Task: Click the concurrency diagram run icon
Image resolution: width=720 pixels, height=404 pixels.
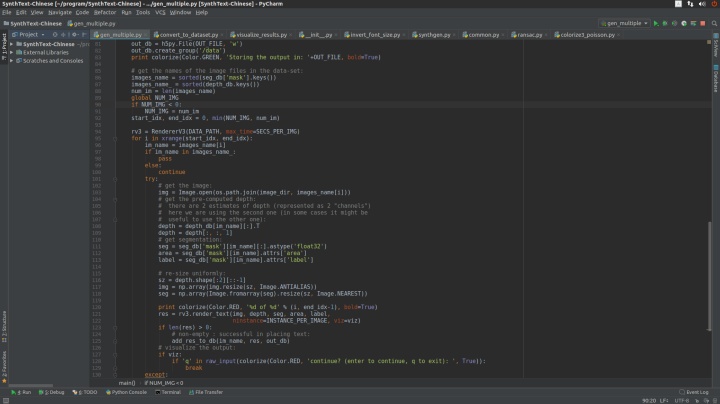Action: click(x=693, y=23)
